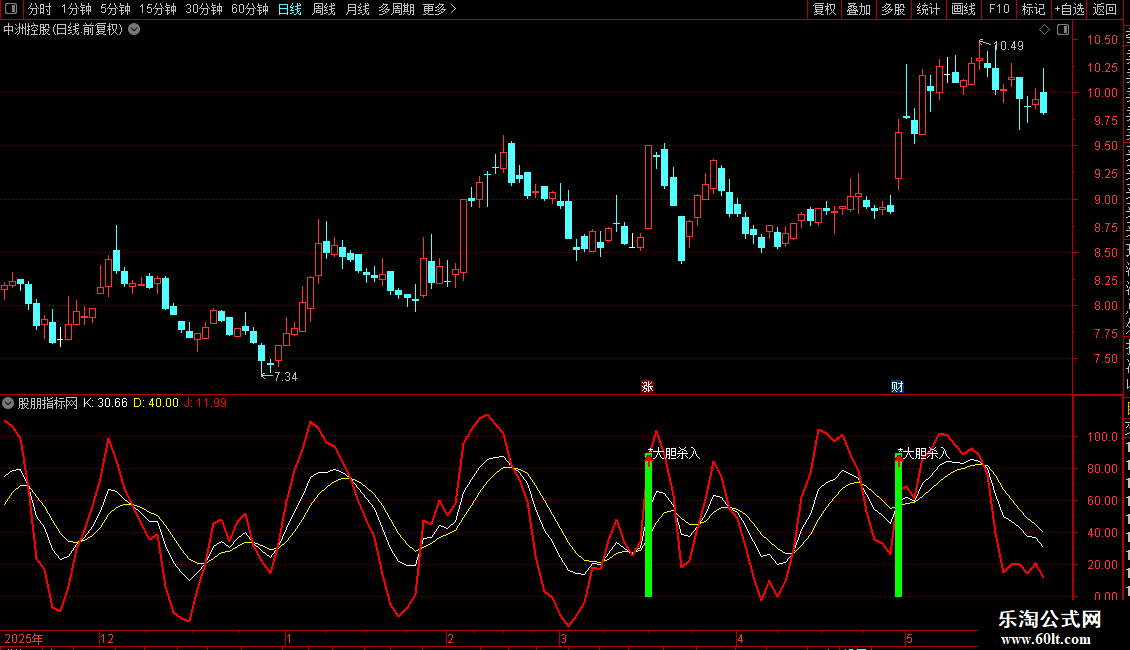Open the F10 company info
The image size is (1130, 650).
[x=999, y=9]
